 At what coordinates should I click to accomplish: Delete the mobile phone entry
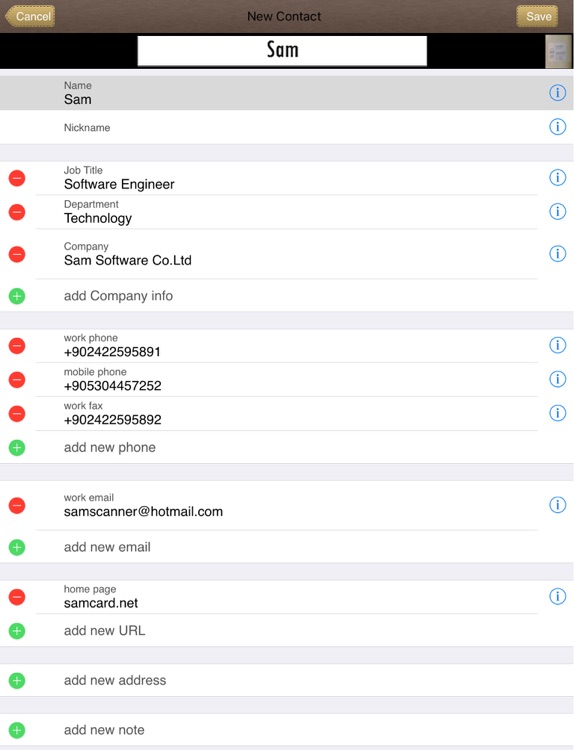(17, 380)
